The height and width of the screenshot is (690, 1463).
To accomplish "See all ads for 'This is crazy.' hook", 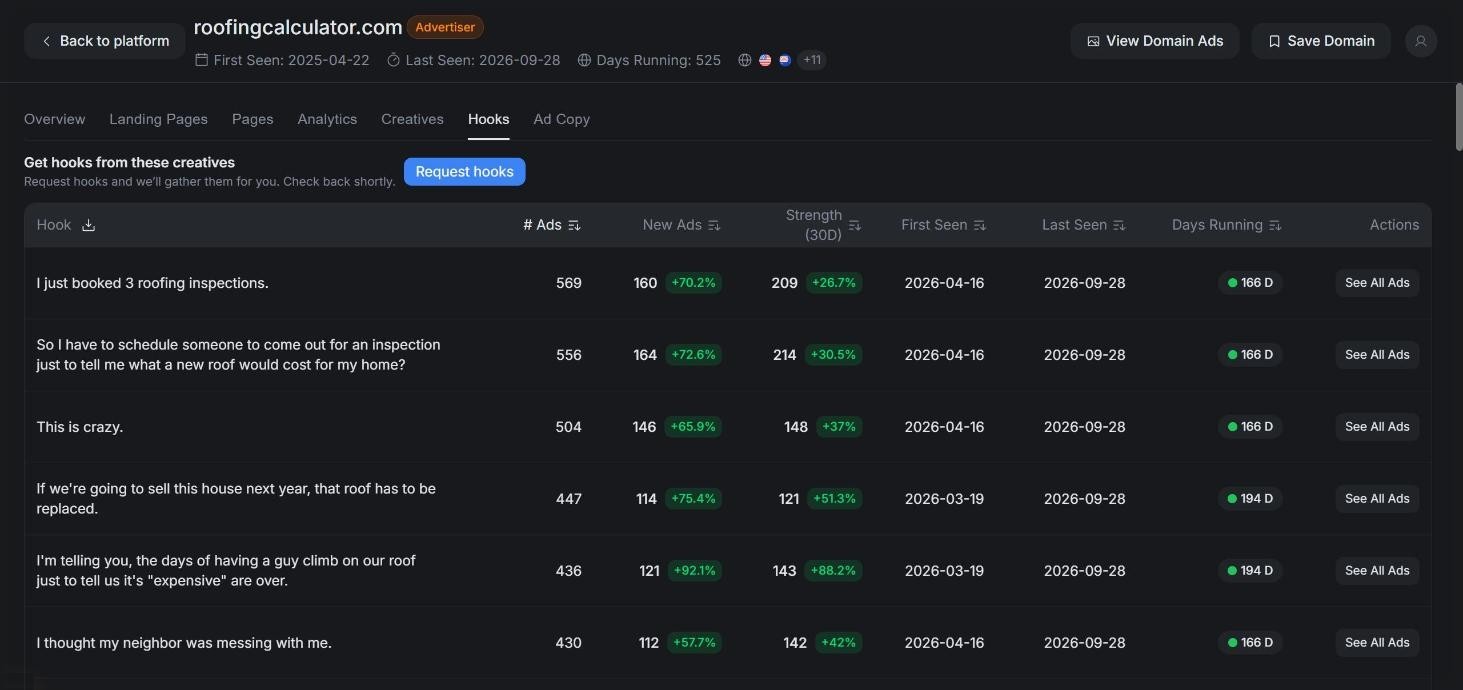I will pyautogui.click(x=1377, y=427).
